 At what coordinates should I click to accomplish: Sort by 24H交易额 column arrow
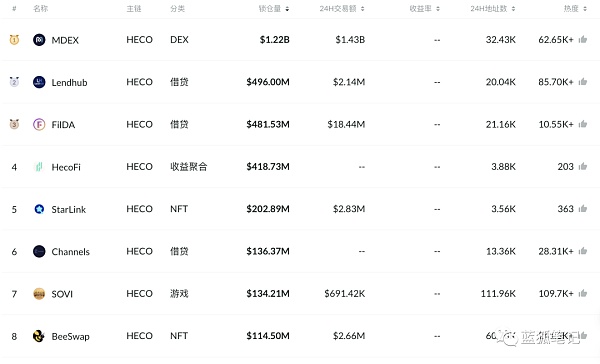point(362,9)
